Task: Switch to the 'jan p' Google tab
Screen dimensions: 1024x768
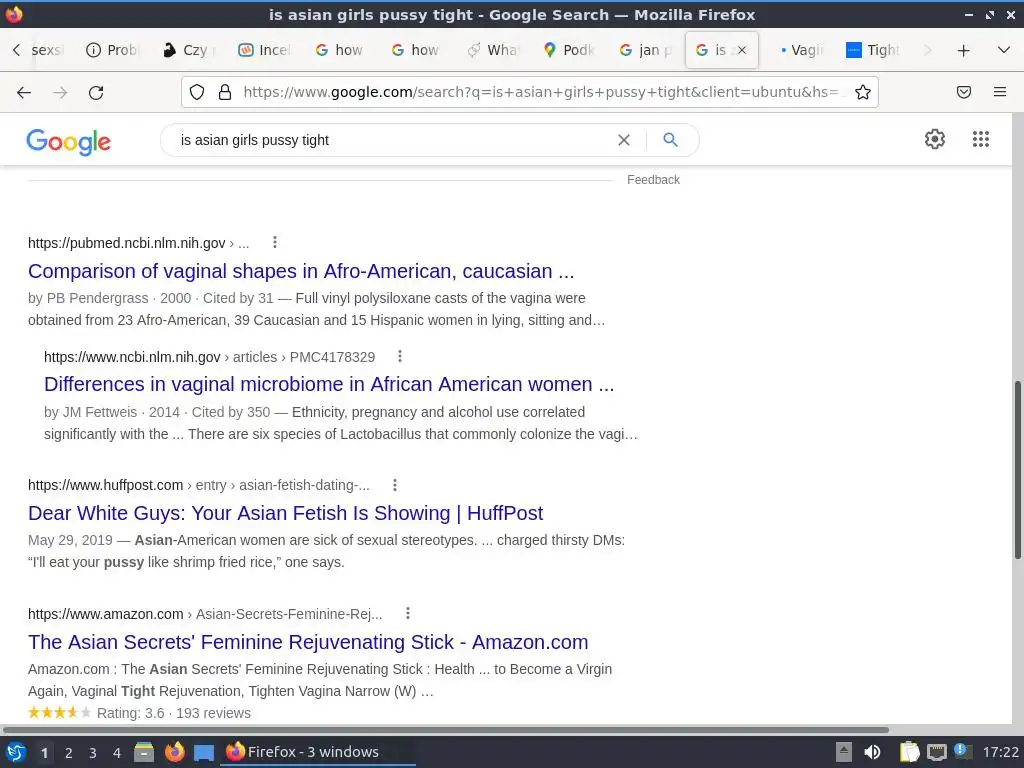Action: 645,50
